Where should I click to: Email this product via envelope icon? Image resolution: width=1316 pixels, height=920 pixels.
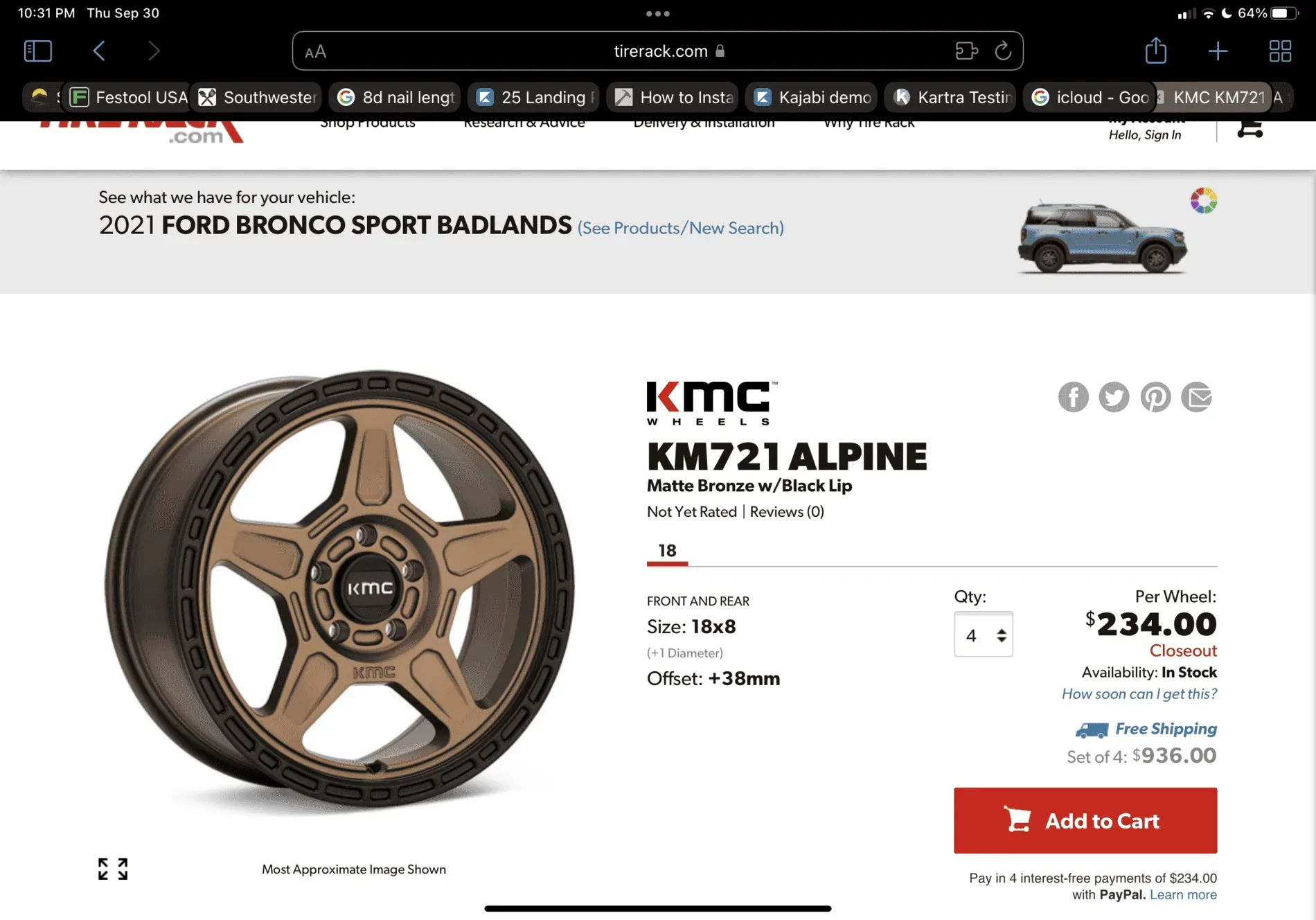tap(1196, 397)
